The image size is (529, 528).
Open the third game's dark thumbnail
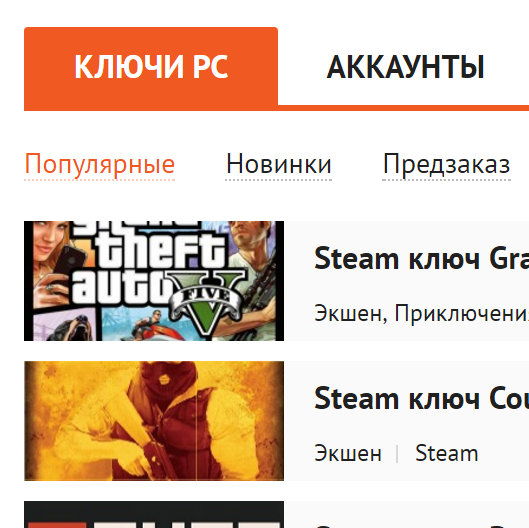point(154,515)
